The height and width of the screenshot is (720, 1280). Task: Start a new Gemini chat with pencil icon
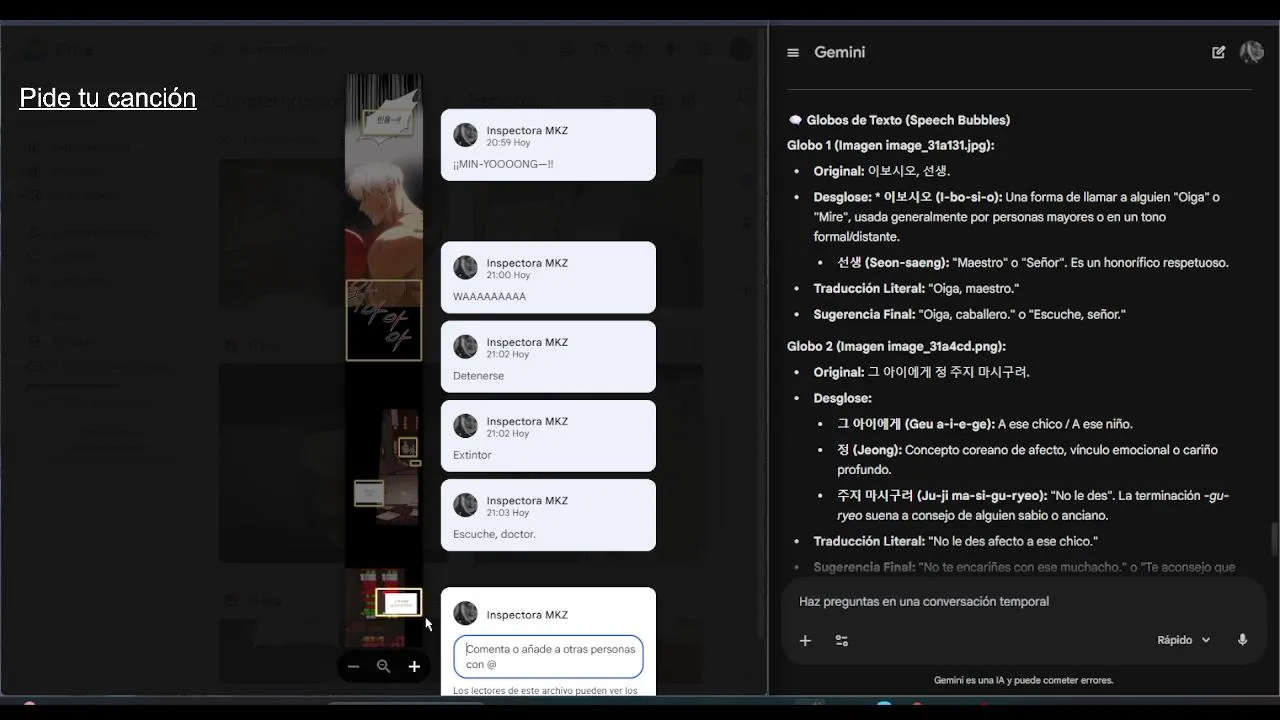1218,52
